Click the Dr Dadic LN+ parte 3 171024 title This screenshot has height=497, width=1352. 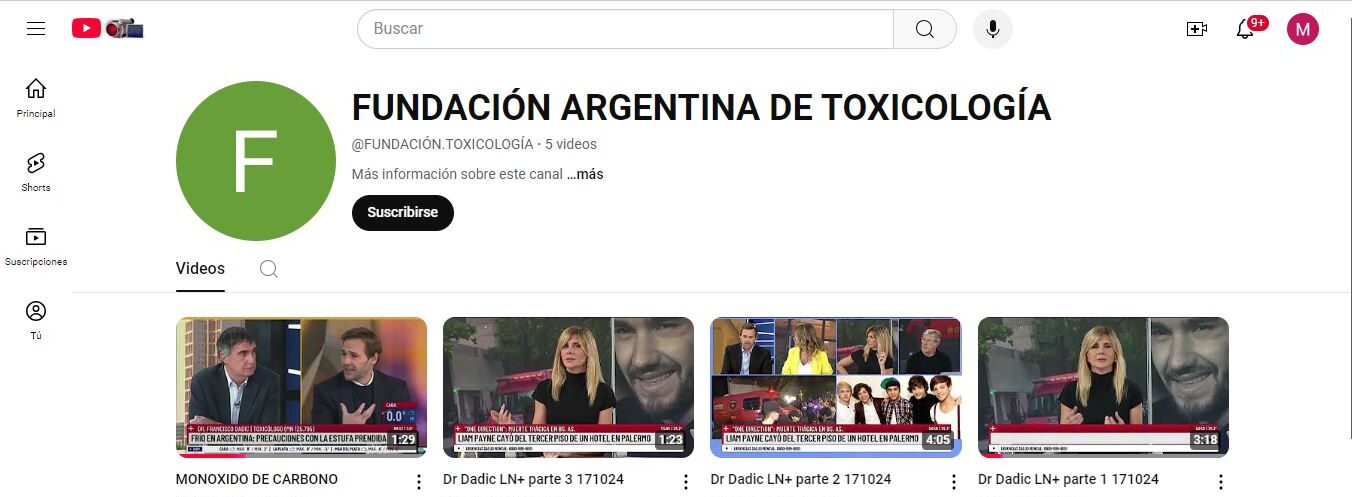(x=533, y=480)
